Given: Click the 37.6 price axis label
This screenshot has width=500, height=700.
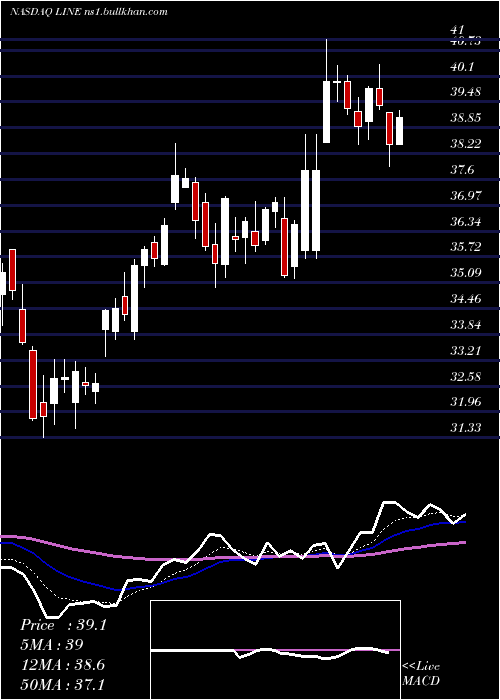Looking at the screenshot, I should pos(462,170).
